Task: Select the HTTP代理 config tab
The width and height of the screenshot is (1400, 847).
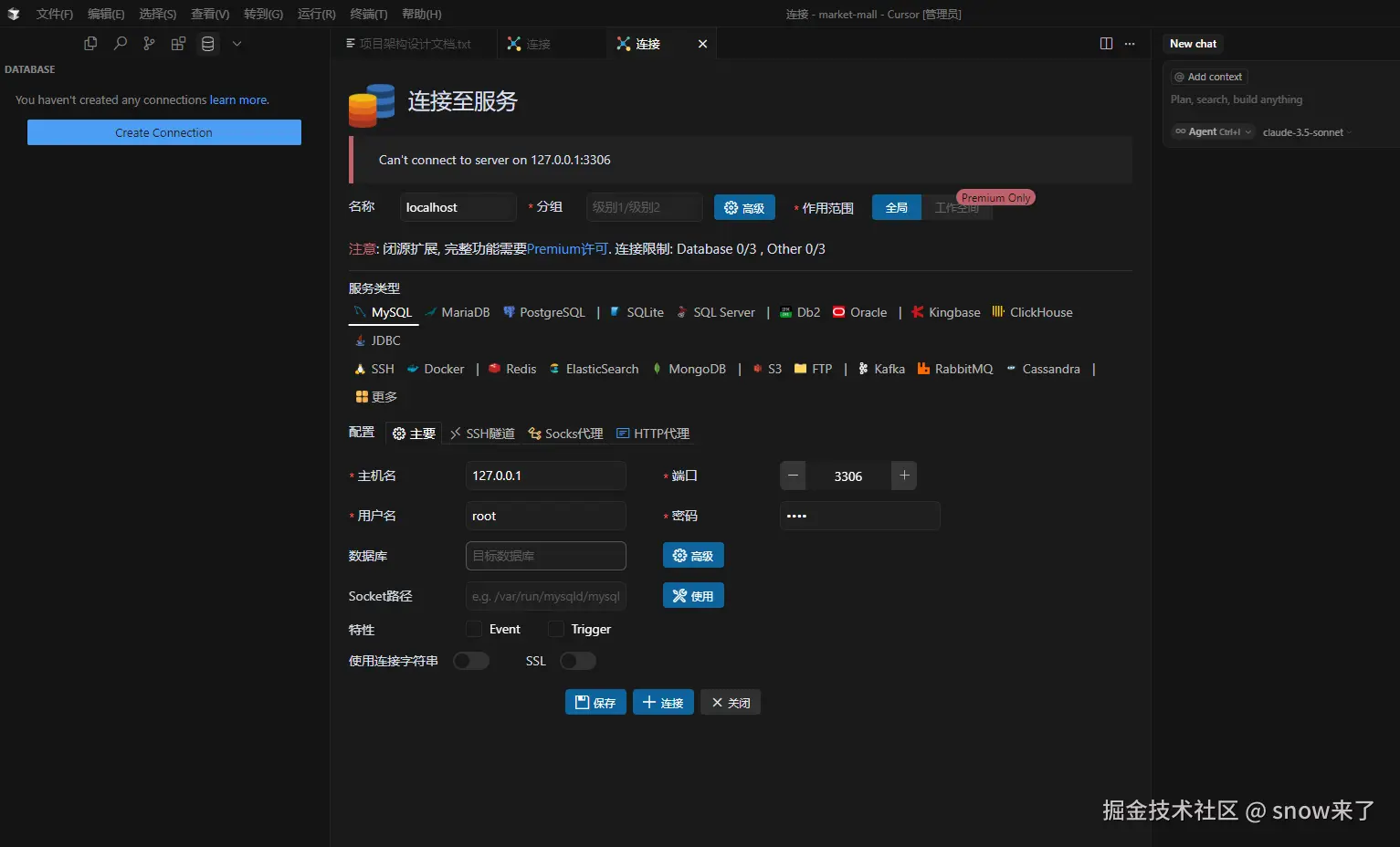Action: [x=653, y=434]
